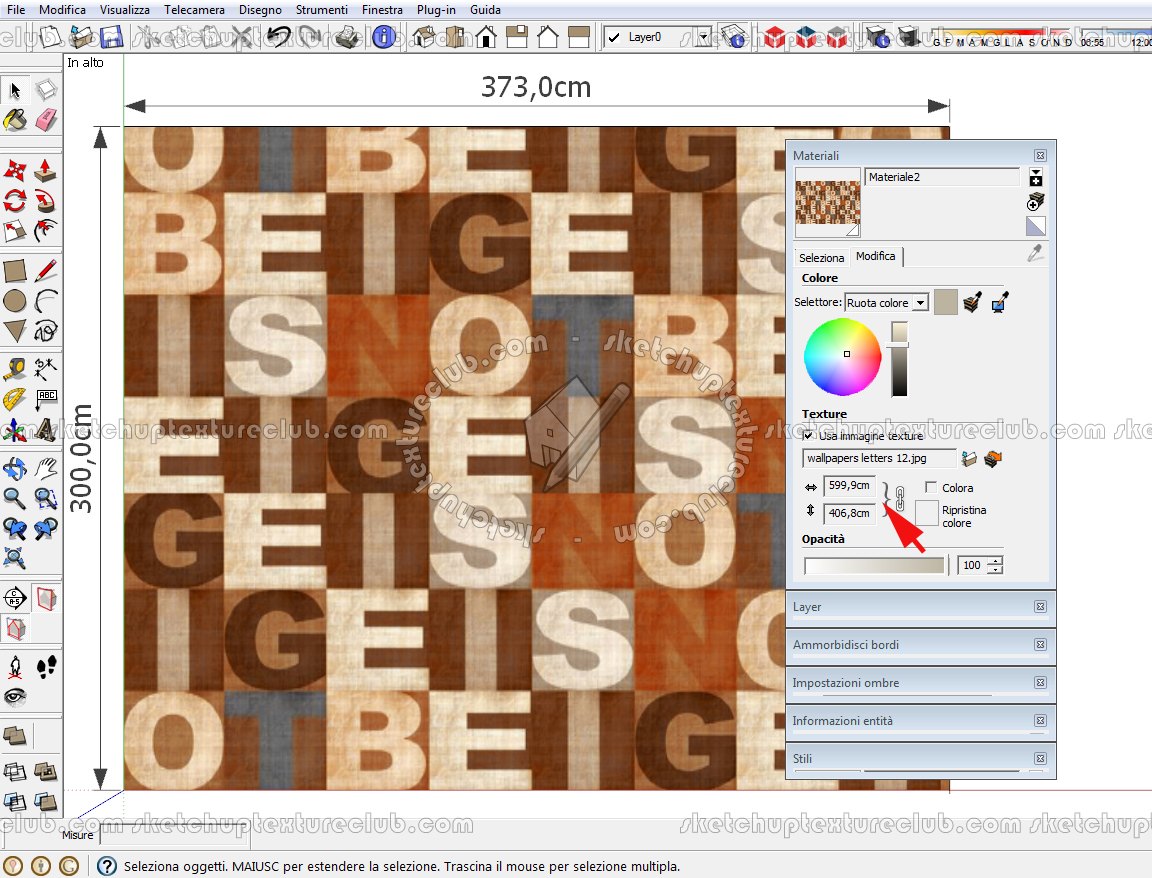Click the Opacità slider bar

point(874,566)
